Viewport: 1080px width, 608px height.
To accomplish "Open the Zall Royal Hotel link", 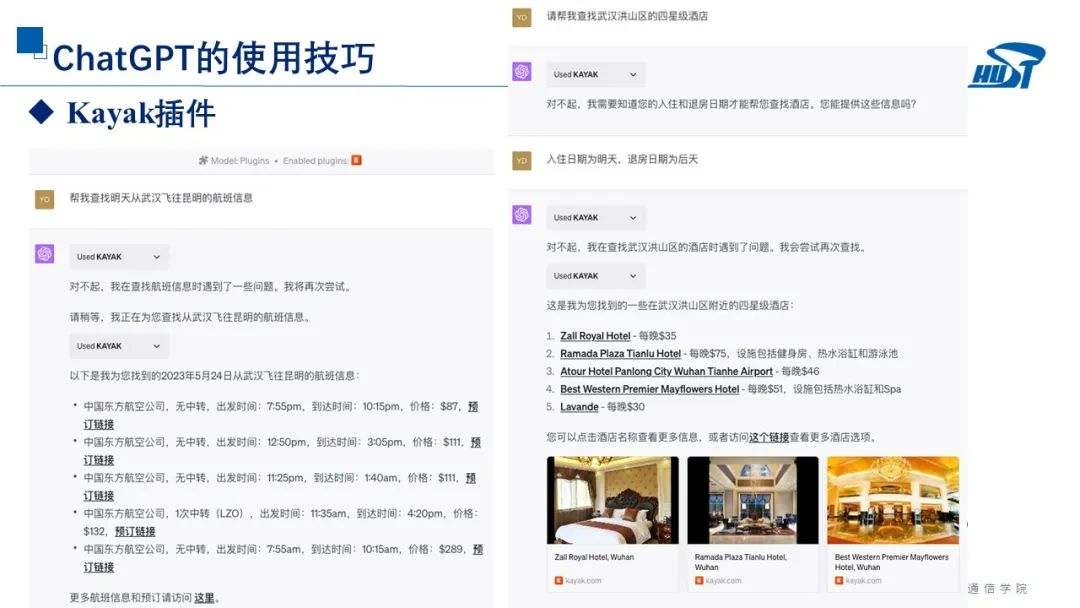I will pos(595,336).
